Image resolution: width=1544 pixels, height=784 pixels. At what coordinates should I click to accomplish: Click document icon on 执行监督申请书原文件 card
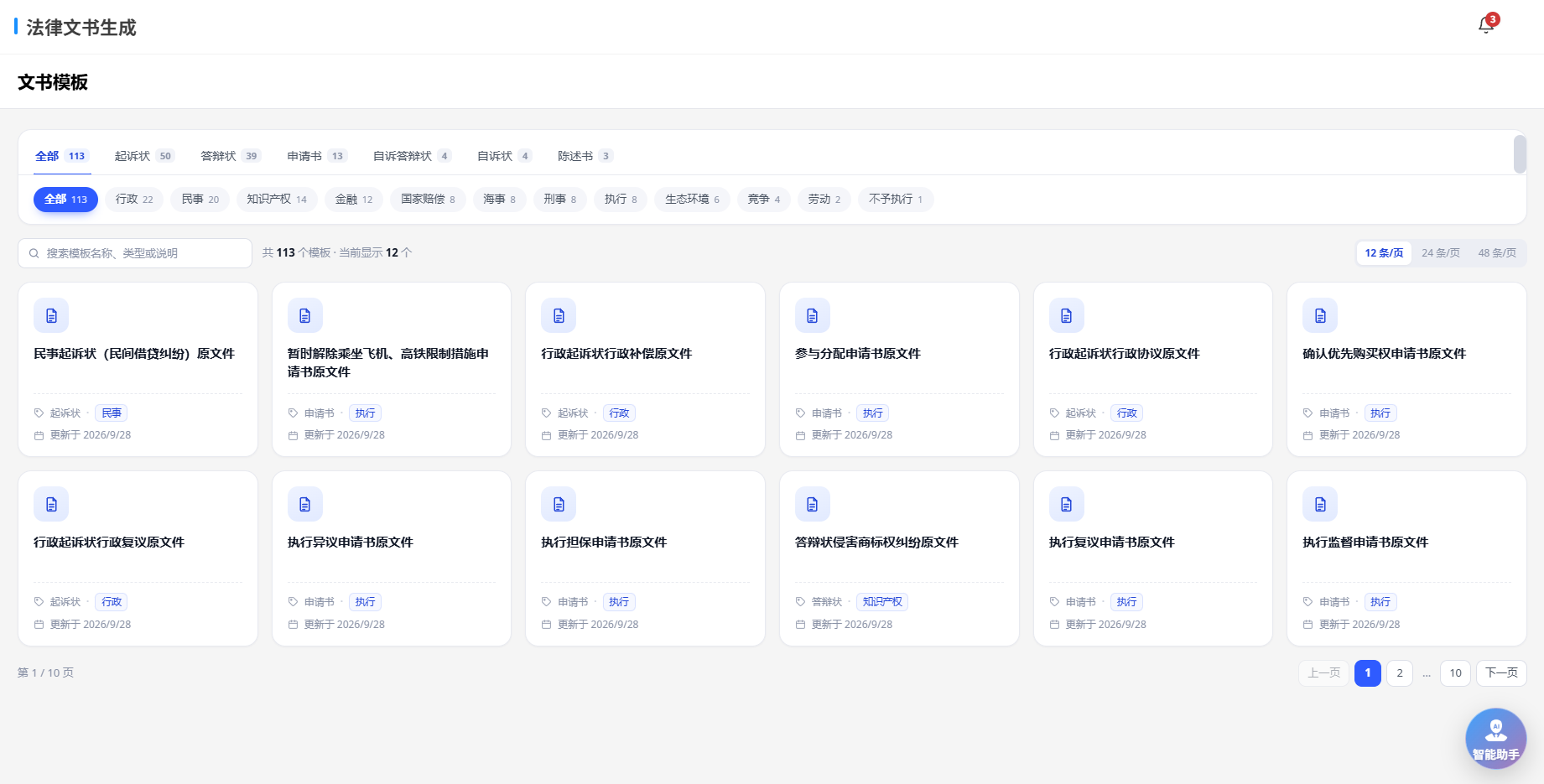tap(1320, 505)
